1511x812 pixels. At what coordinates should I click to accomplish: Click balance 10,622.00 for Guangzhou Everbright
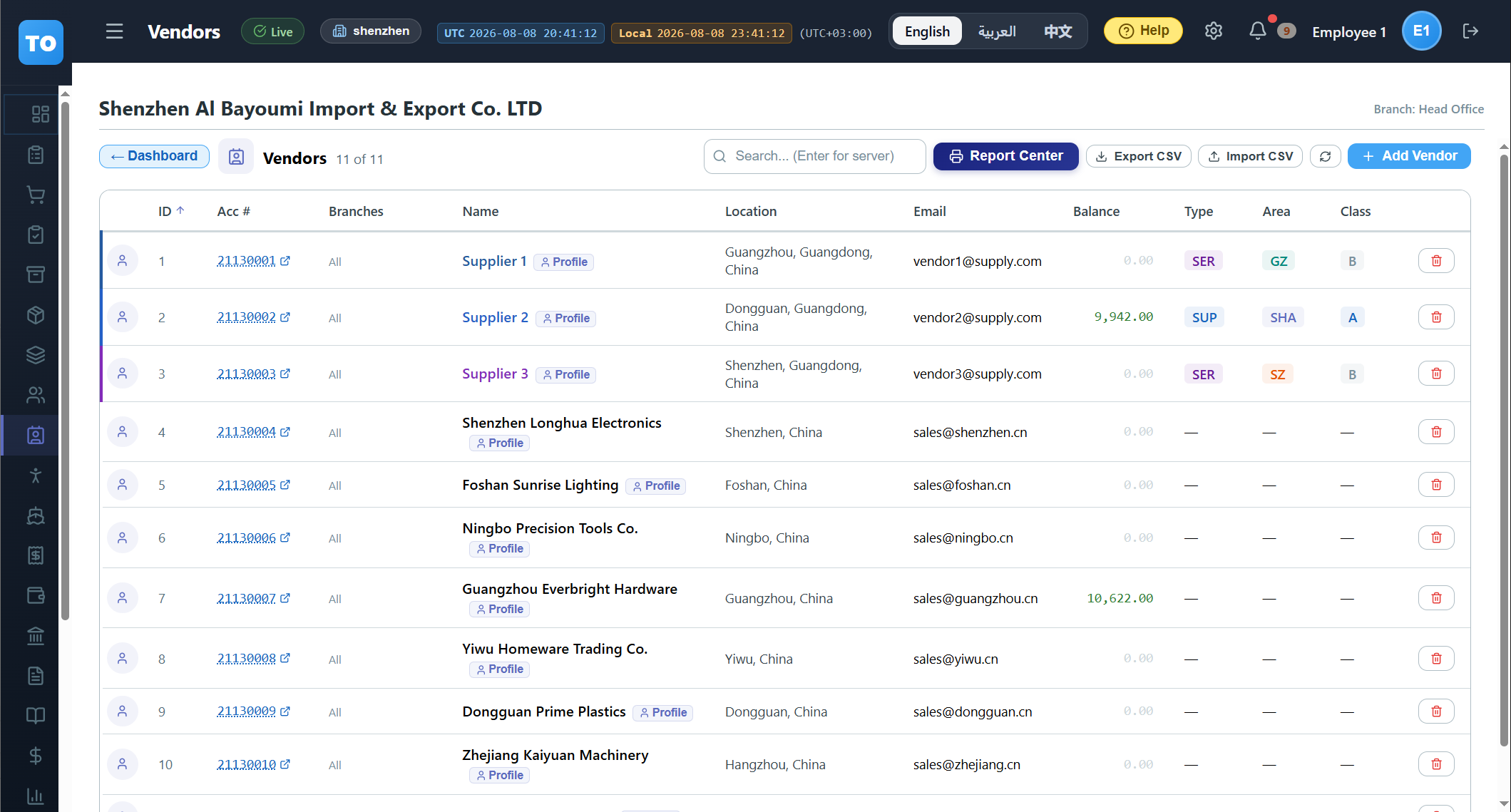point(1120,598)
